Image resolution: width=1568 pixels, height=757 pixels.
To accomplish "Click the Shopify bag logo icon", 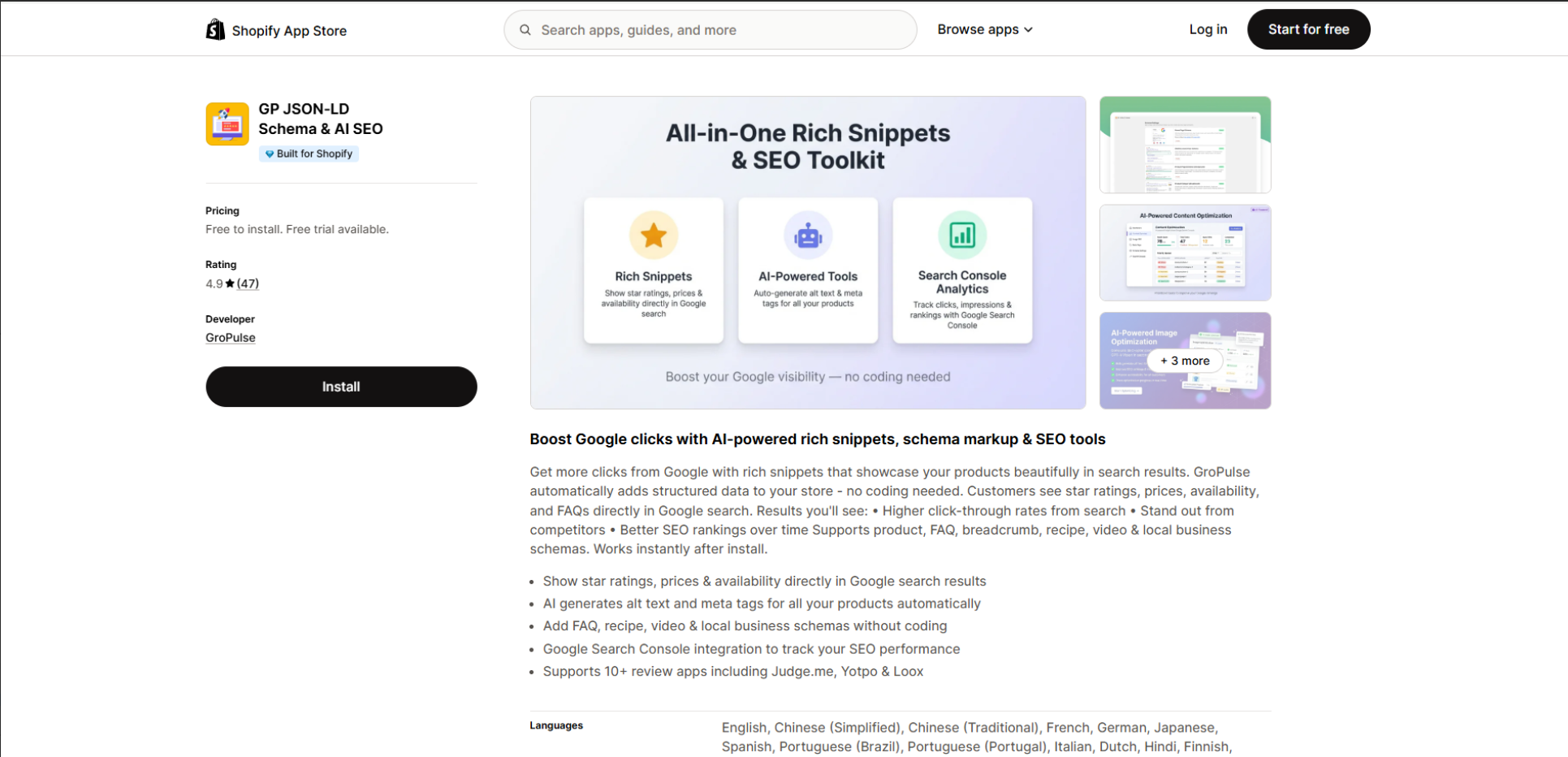I will (215, 30).
